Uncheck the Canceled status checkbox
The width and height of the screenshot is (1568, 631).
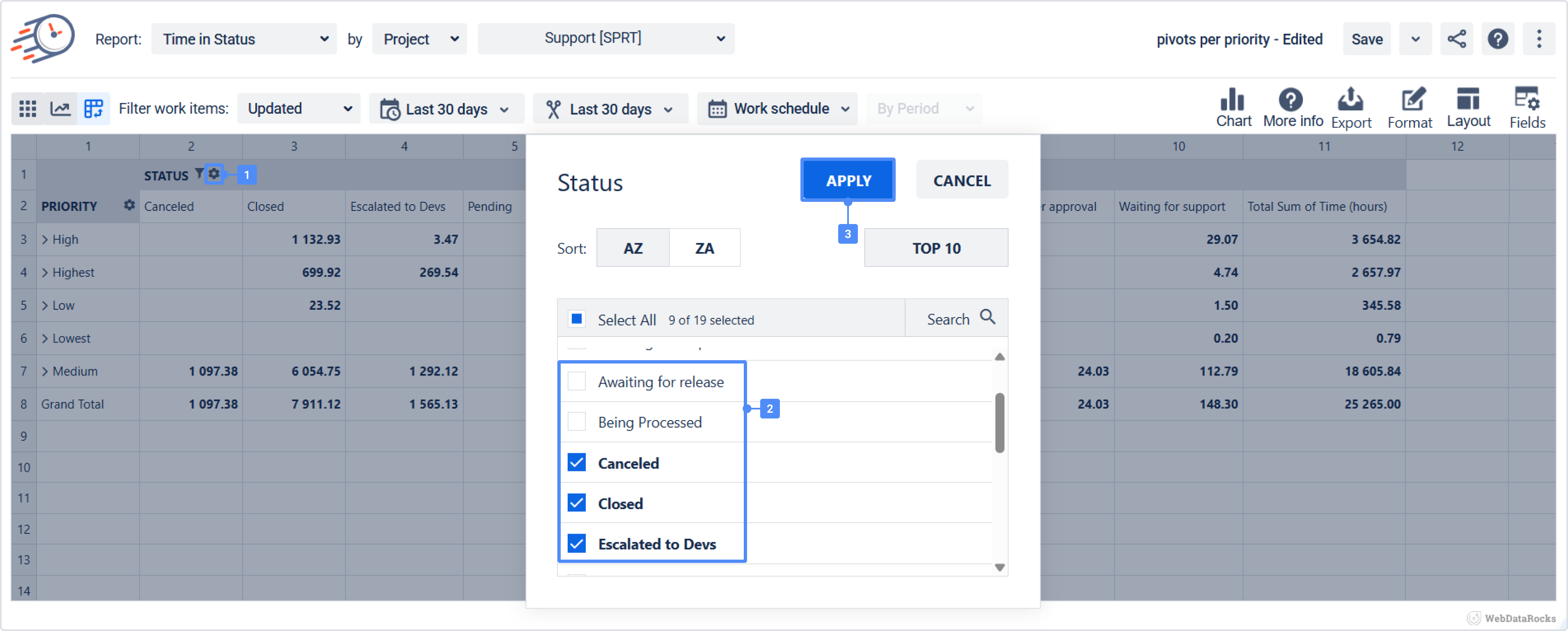[x=576, y=462]
